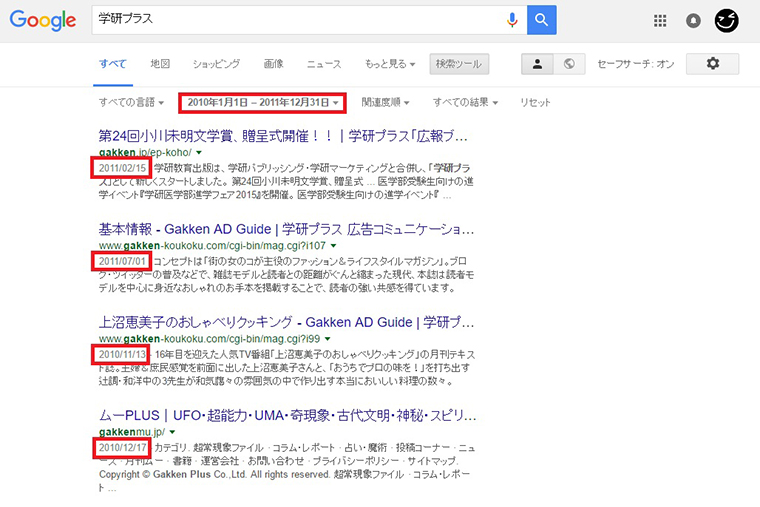Switch to the 地図 tab
Screen dimensions: 760x507
coord(160,64)
